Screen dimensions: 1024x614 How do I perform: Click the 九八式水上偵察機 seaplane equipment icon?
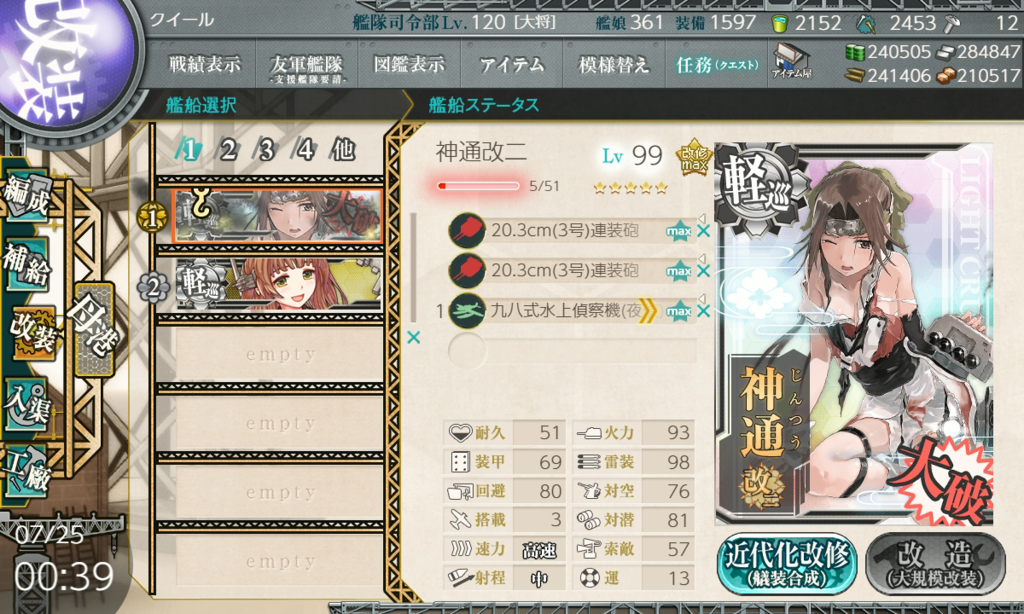pyautogui.click(x=467, y=311)
